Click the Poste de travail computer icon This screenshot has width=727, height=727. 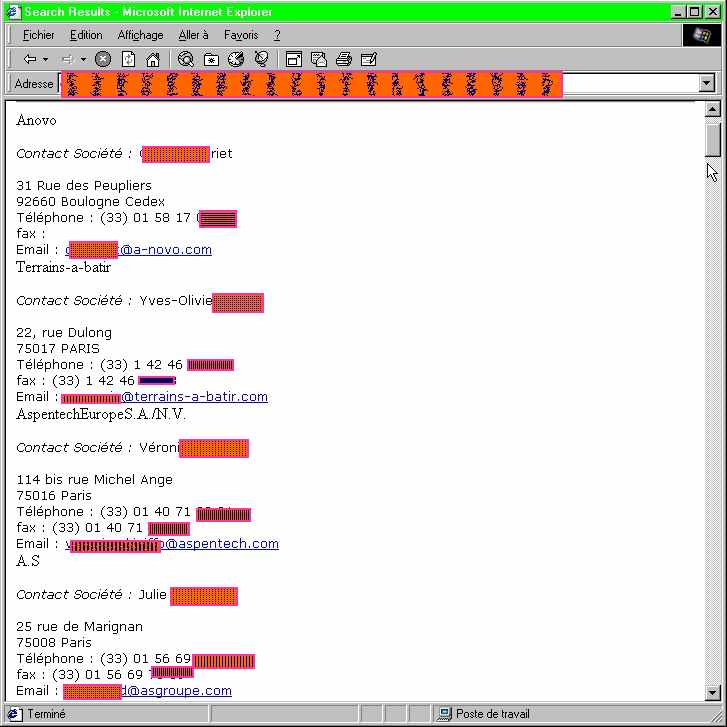[x=444, y=714]
